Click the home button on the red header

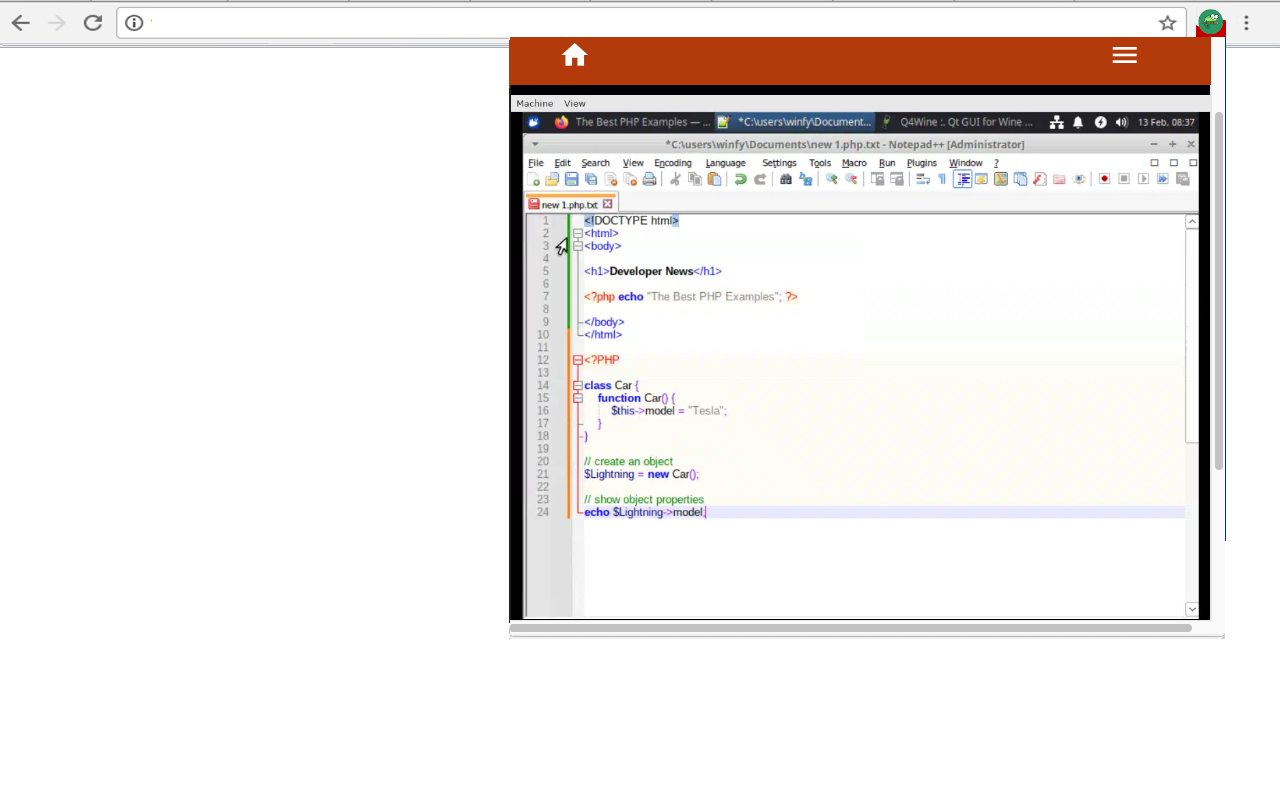[x=574, y=55]
